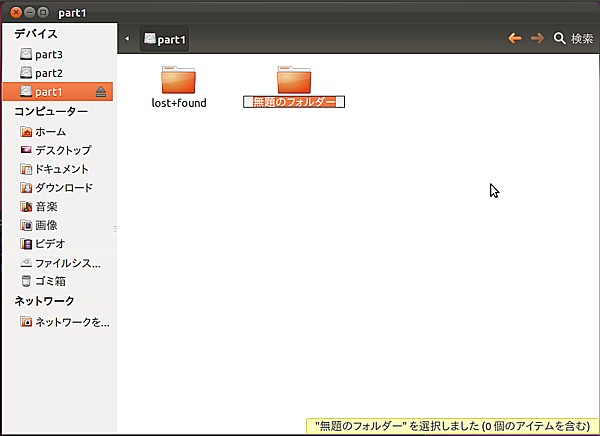Go to ホーム folder
600x436 pixels.
coord(58,132)
